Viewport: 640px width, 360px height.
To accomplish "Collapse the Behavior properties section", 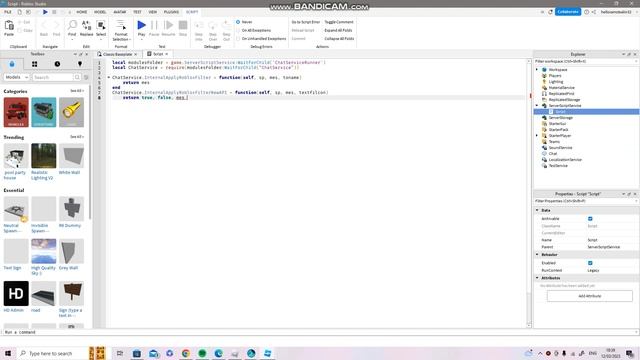I will [x=538, y=255].
